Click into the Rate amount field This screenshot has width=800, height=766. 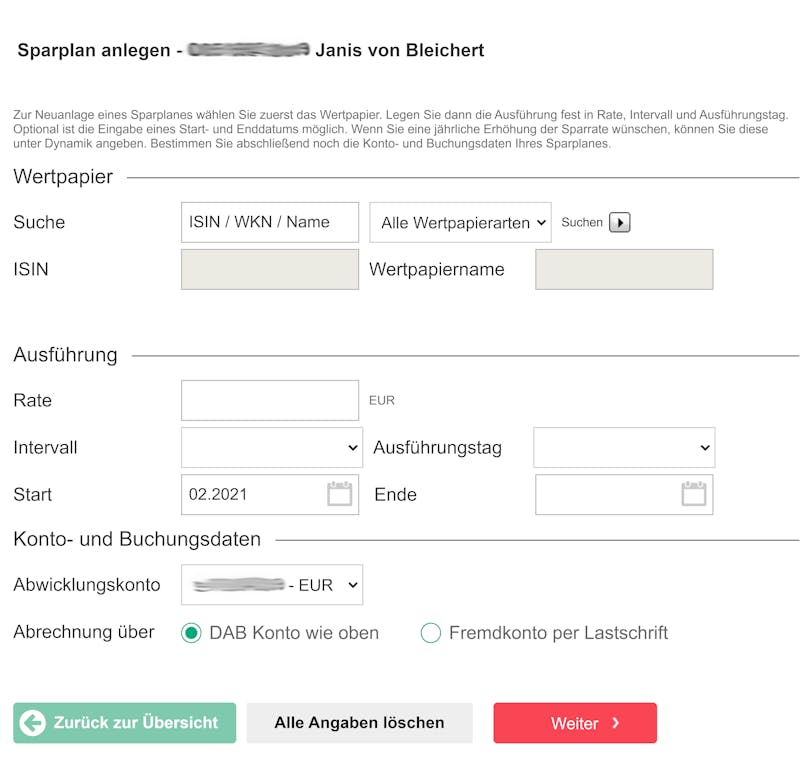(x=269, y=400)
